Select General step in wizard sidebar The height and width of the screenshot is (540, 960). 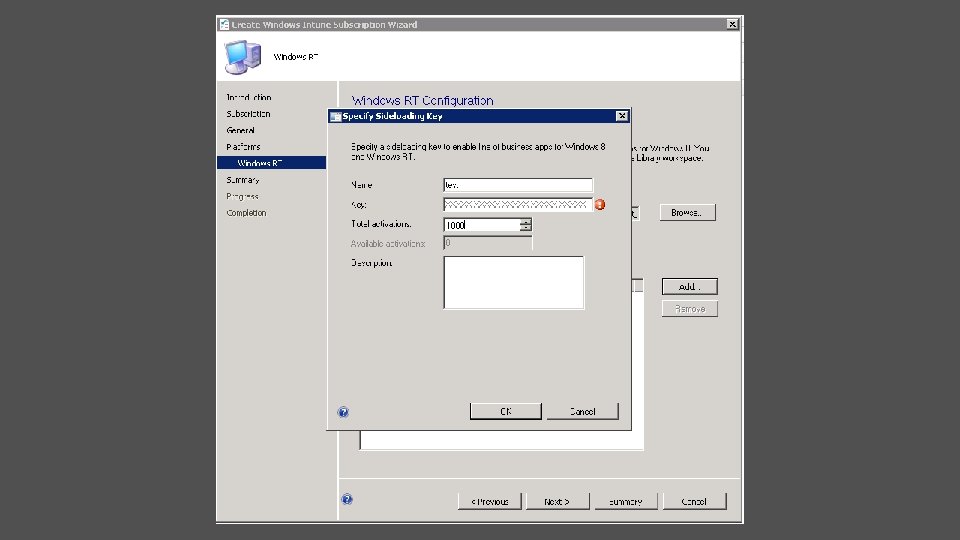click(x=241, y=130)
